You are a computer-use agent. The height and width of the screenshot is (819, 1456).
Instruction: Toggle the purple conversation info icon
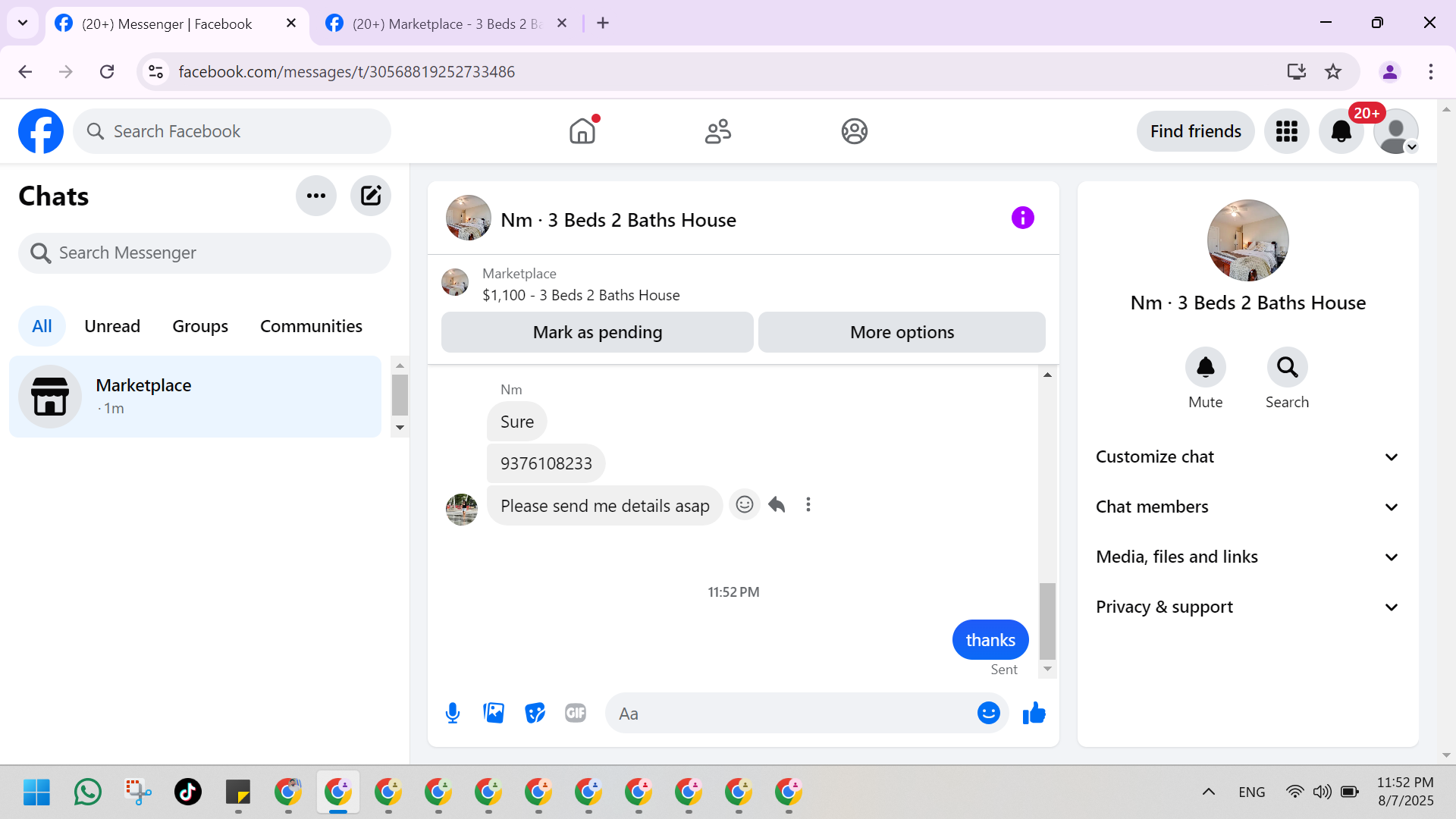coord(1022,218)
